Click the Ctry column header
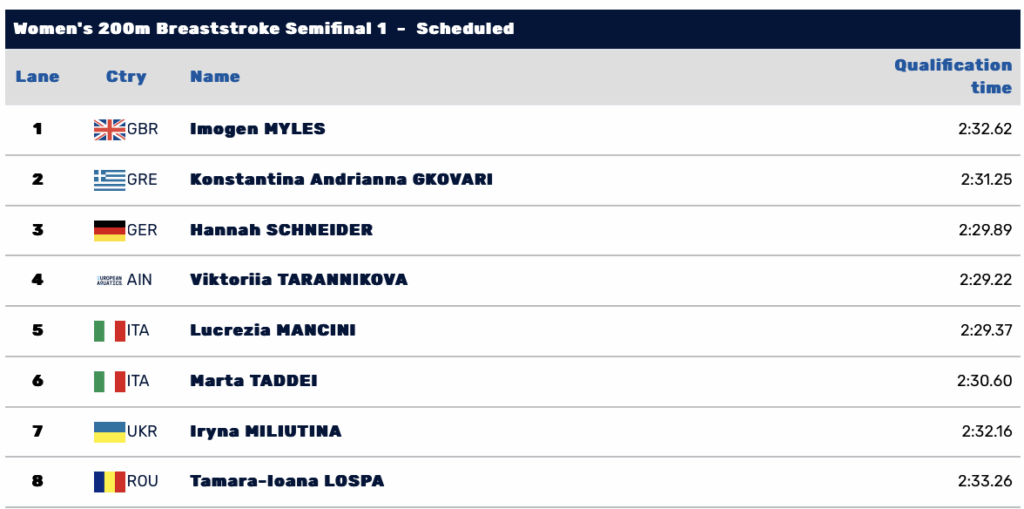The width and height of the screenshot is (1024, 509). click(x=126, y=77)
